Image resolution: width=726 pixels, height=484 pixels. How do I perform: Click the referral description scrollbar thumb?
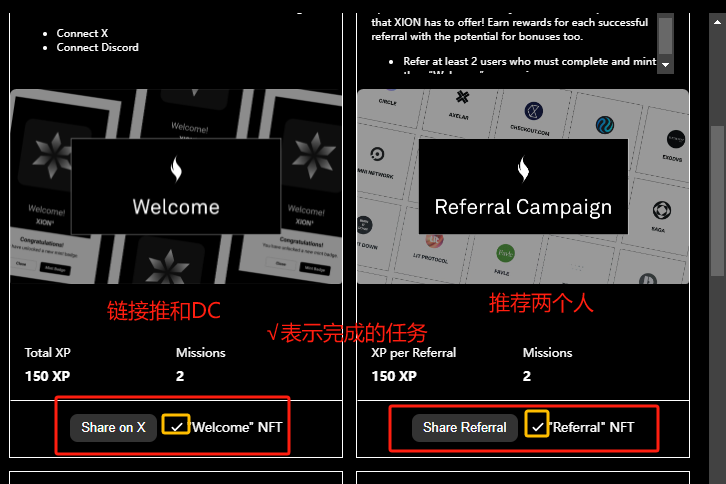click(665, 36)
